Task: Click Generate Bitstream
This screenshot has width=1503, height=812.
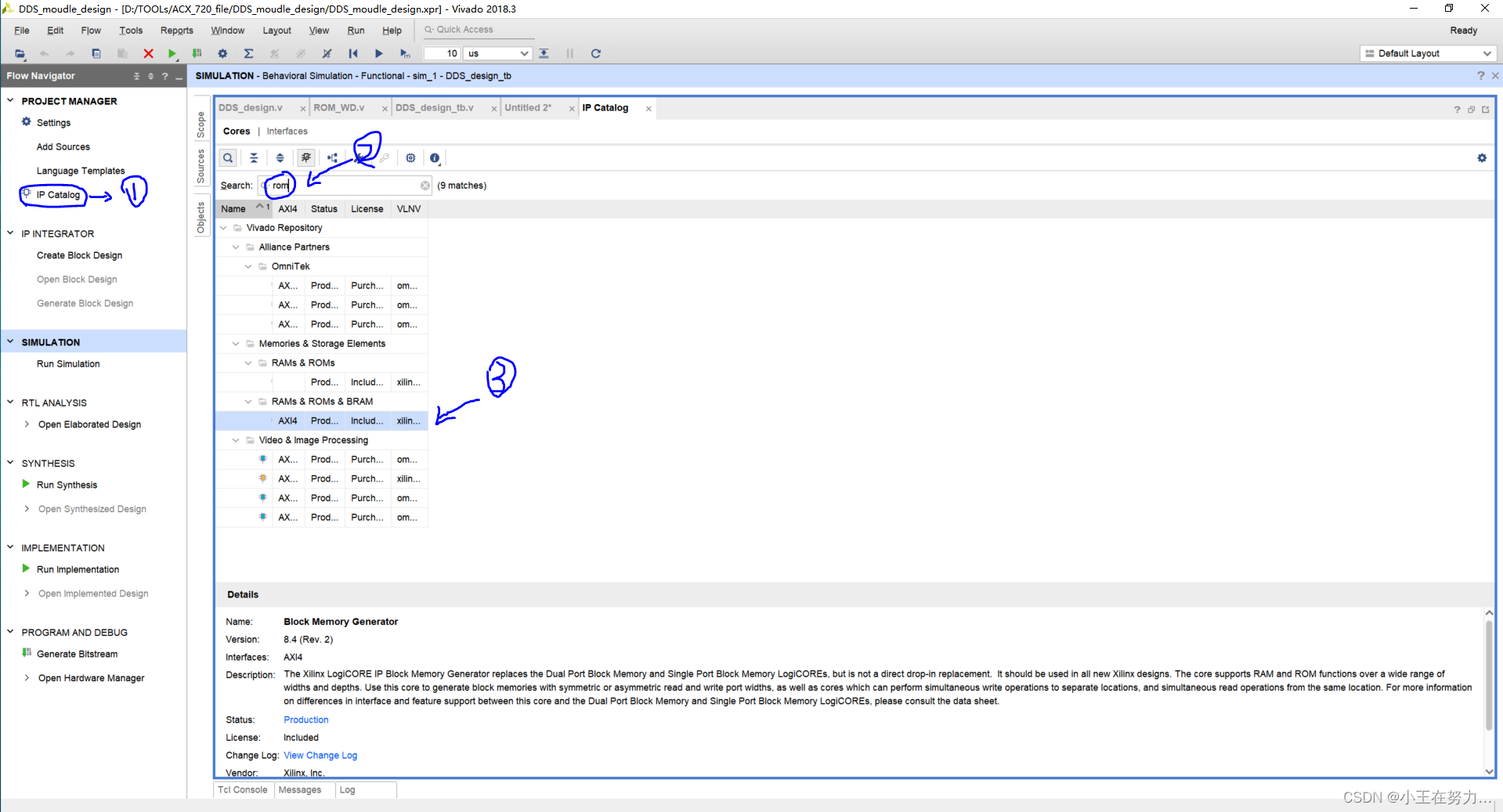Action: pyautogui.click(x=77, y=654)
